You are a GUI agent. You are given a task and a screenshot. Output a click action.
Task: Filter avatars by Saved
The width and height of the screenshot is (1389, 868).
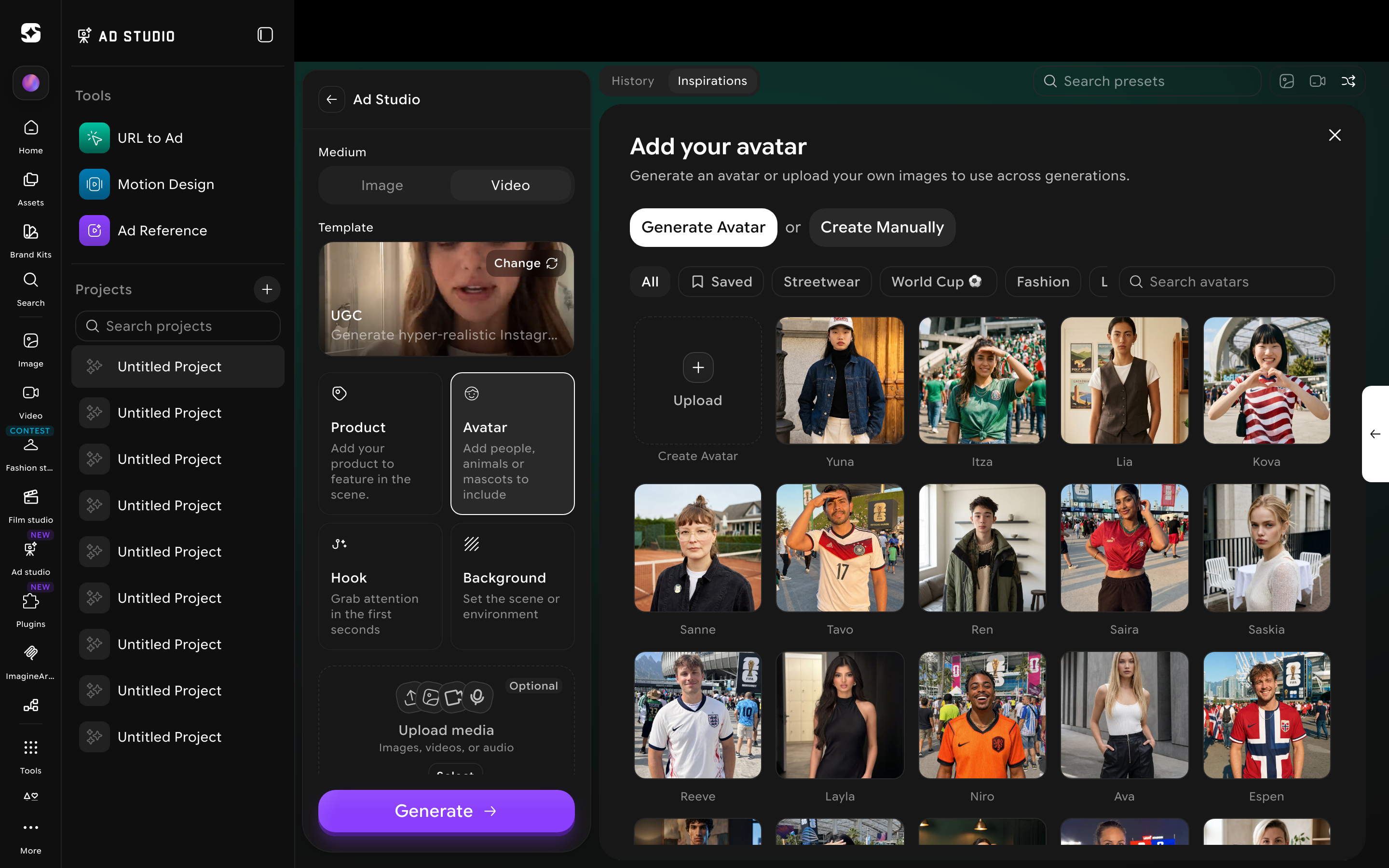pyautogui.click(x=721, y=282)
